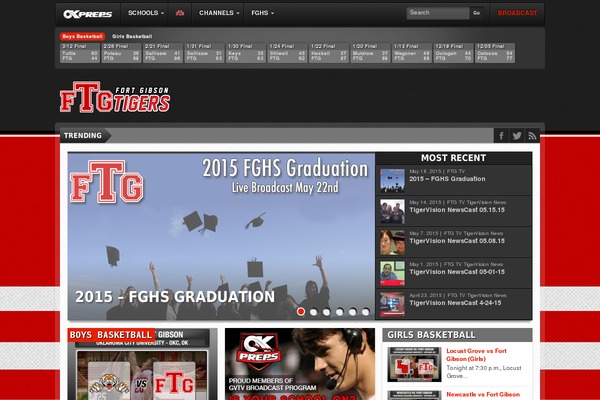Open TigerVision NewsCast 05.08.15 link
600x400 pixels.
[457, 241]
